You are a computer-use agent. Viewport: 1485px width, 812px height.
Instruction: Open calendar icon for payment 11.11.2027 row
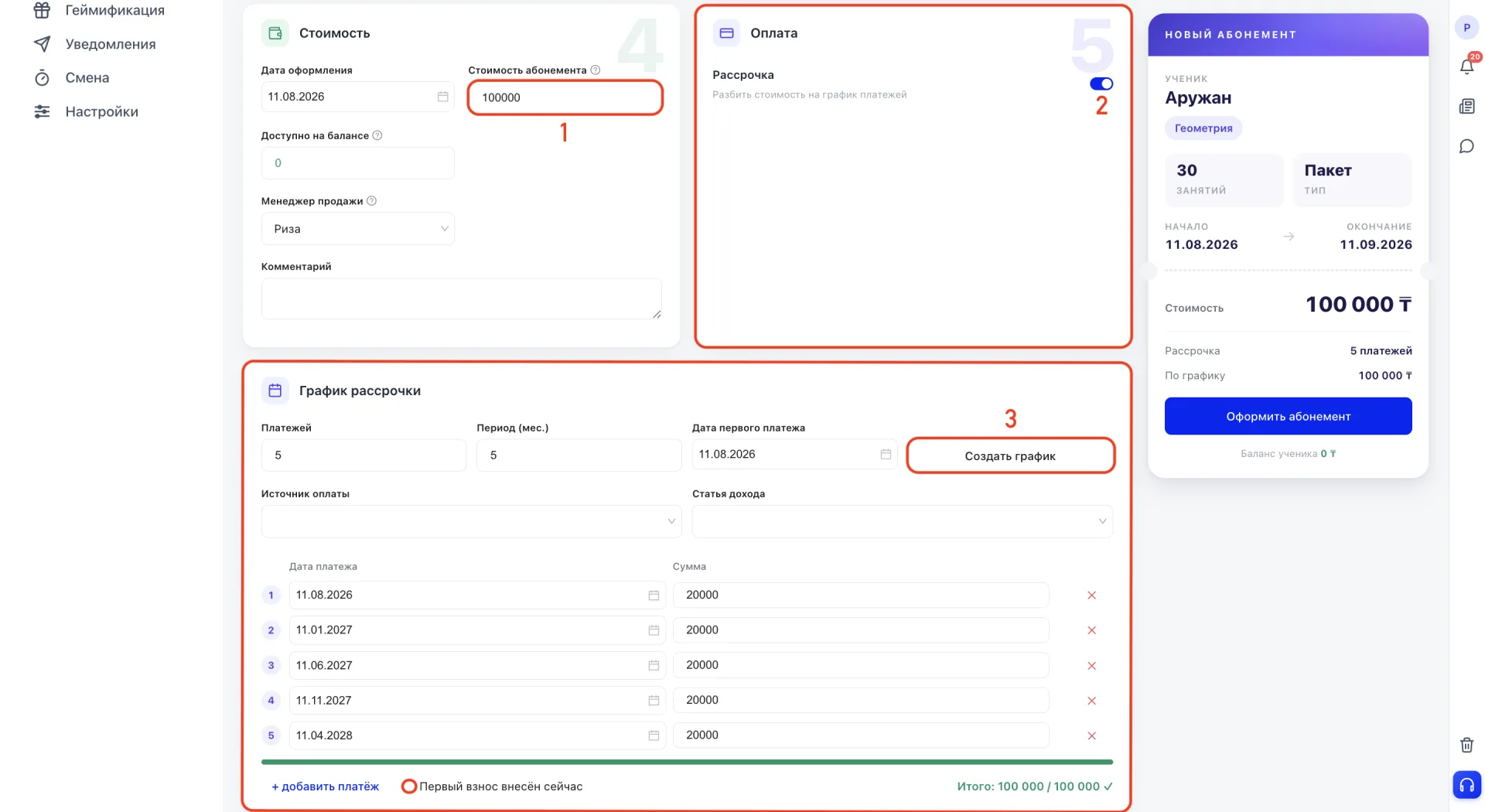[x=654, y=700]
